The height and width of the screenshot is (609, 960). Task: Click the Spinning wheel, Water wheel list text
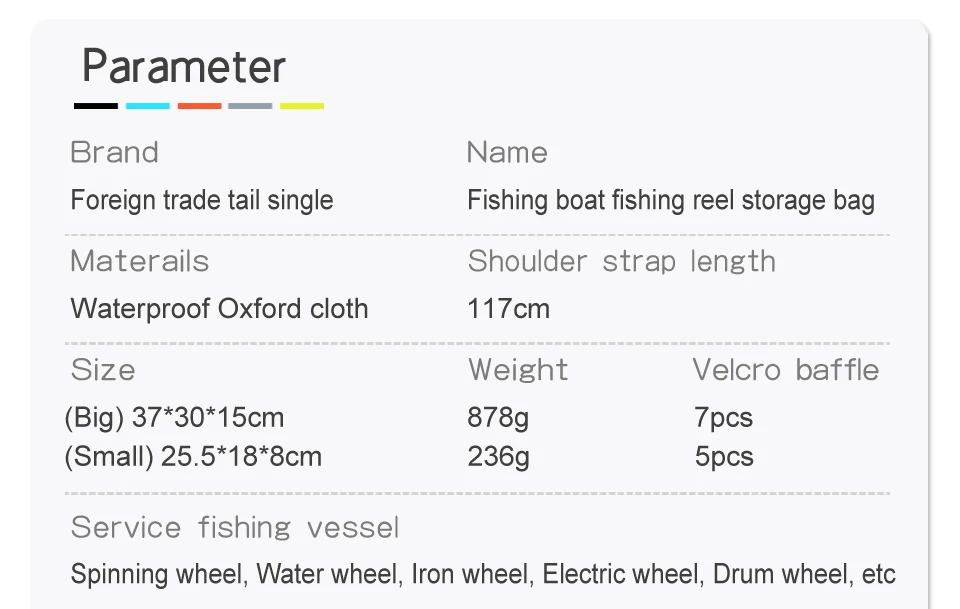482,574
